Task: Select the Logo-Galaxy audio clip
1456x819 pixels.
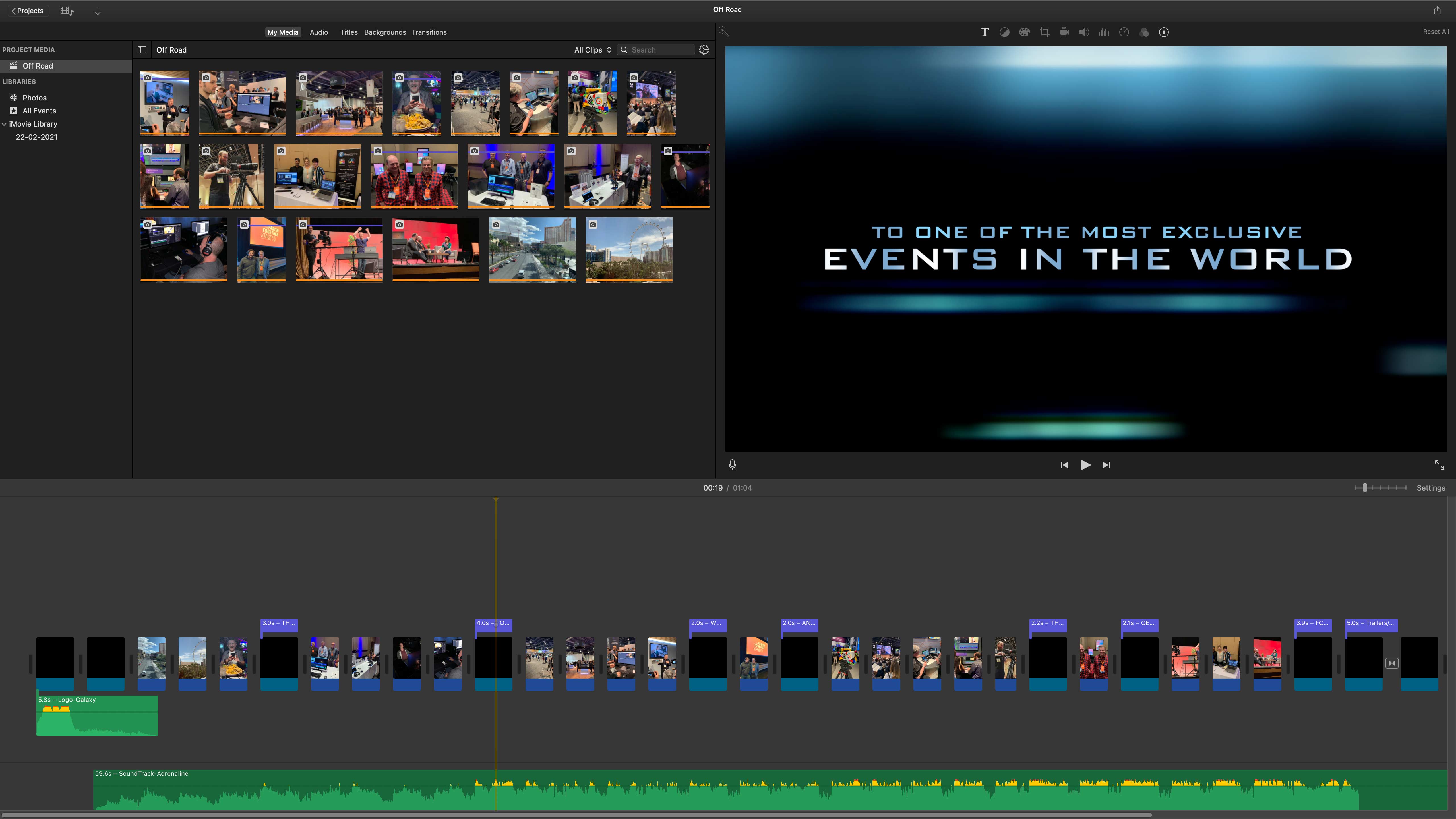Action: click(x=97, y=715)
